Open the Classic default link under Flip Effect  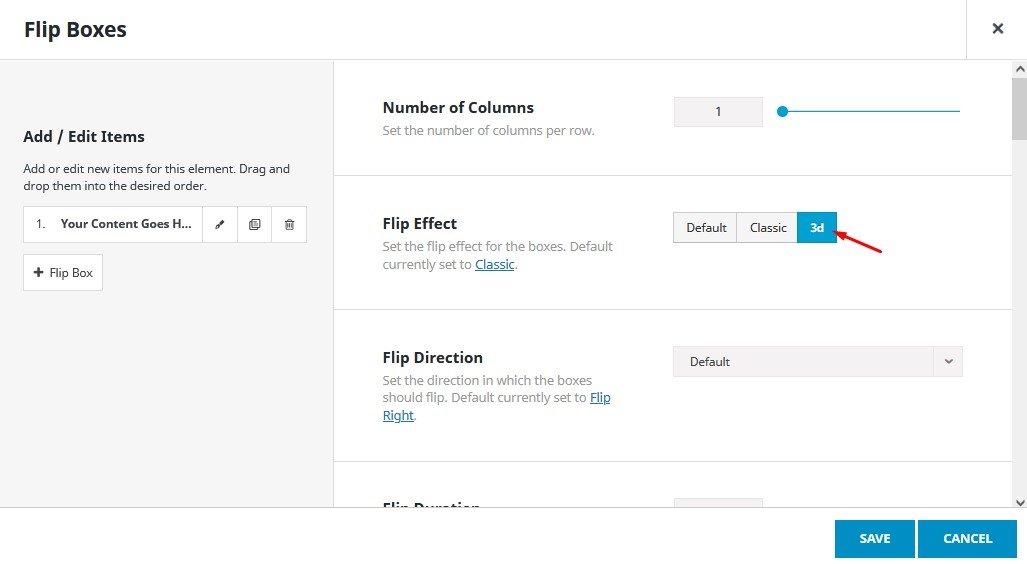(x=495, y=265)
